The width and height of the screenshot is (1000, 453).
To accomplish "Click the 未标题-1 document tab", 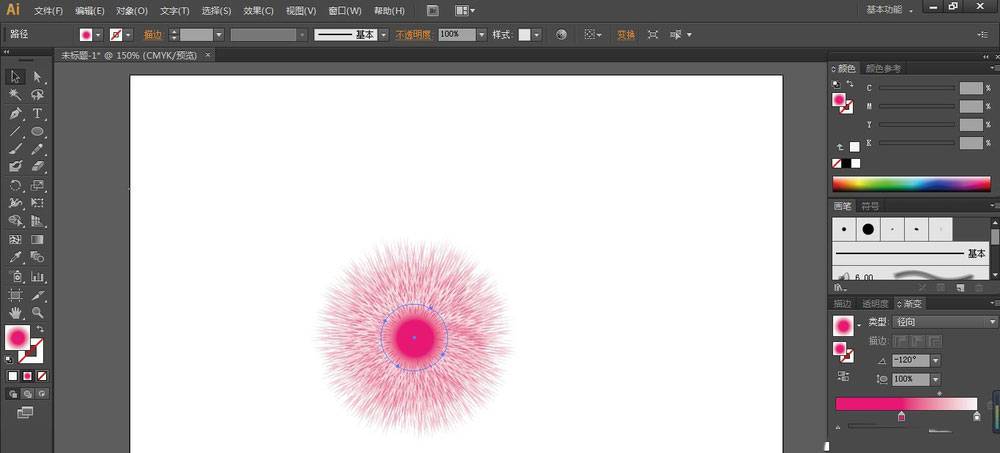I will pyautogui.click(x=118, y=57).
